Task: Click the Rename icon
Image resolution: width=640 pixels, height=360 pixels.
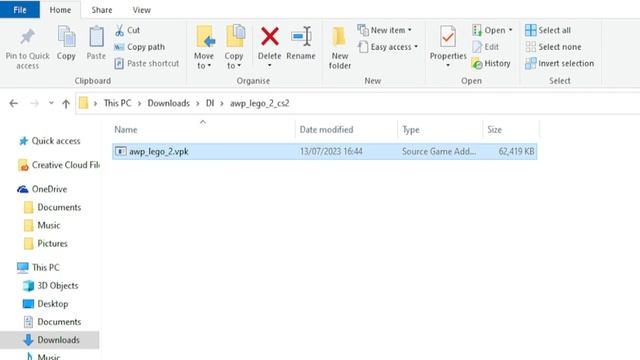Action: (x=301, y=37)
